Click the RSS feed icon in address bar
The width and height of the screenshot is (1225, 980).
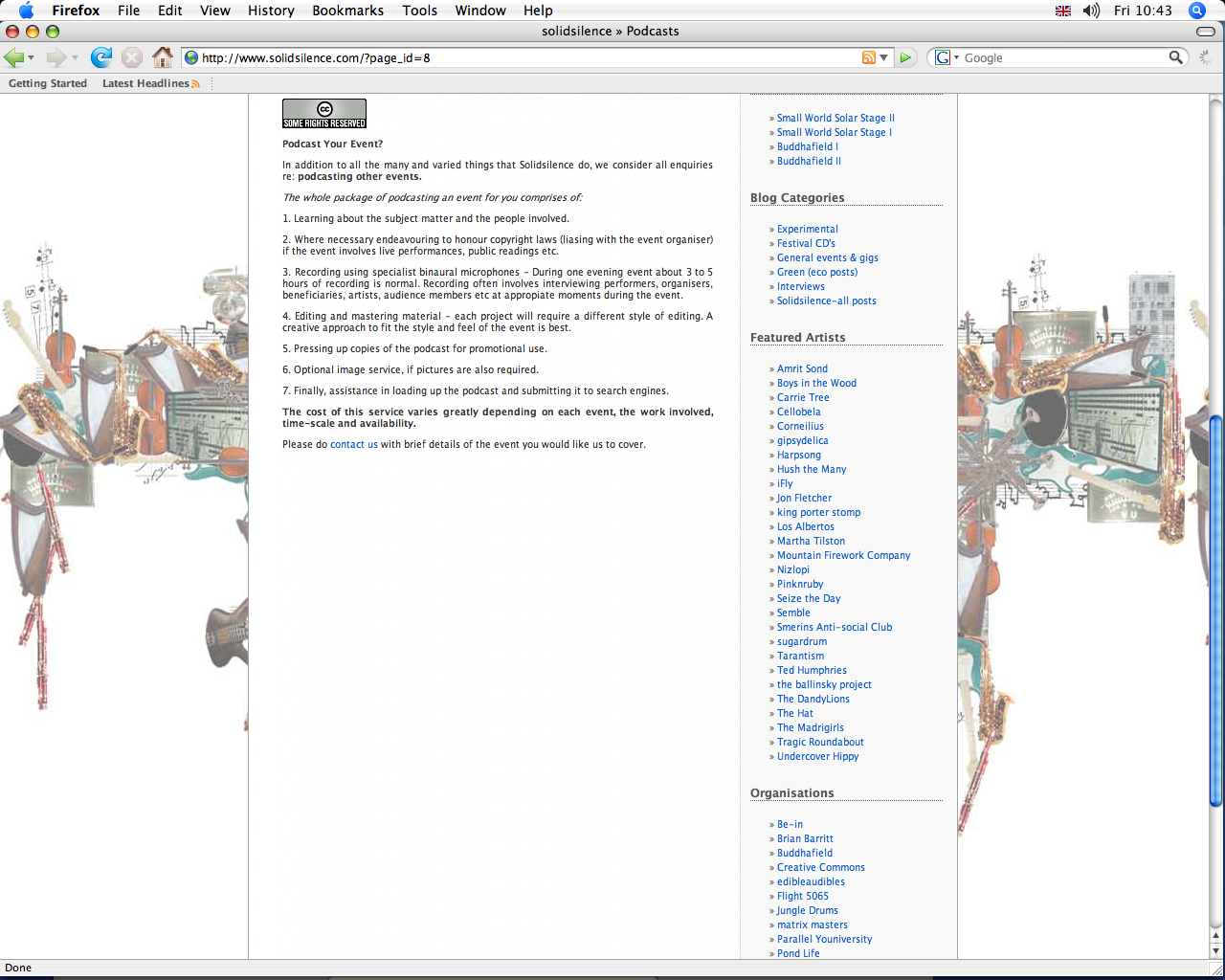868,57
